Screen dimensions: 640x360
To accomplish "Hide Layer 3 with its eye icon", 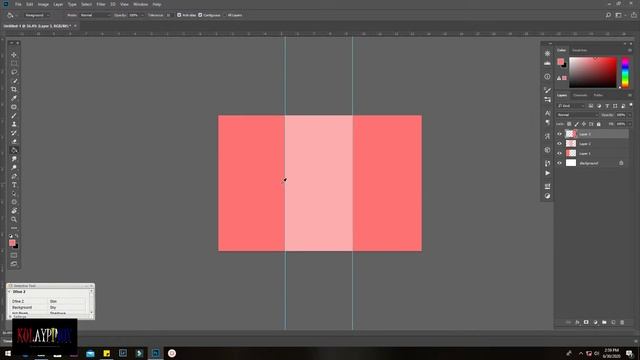I will point(560,134).
